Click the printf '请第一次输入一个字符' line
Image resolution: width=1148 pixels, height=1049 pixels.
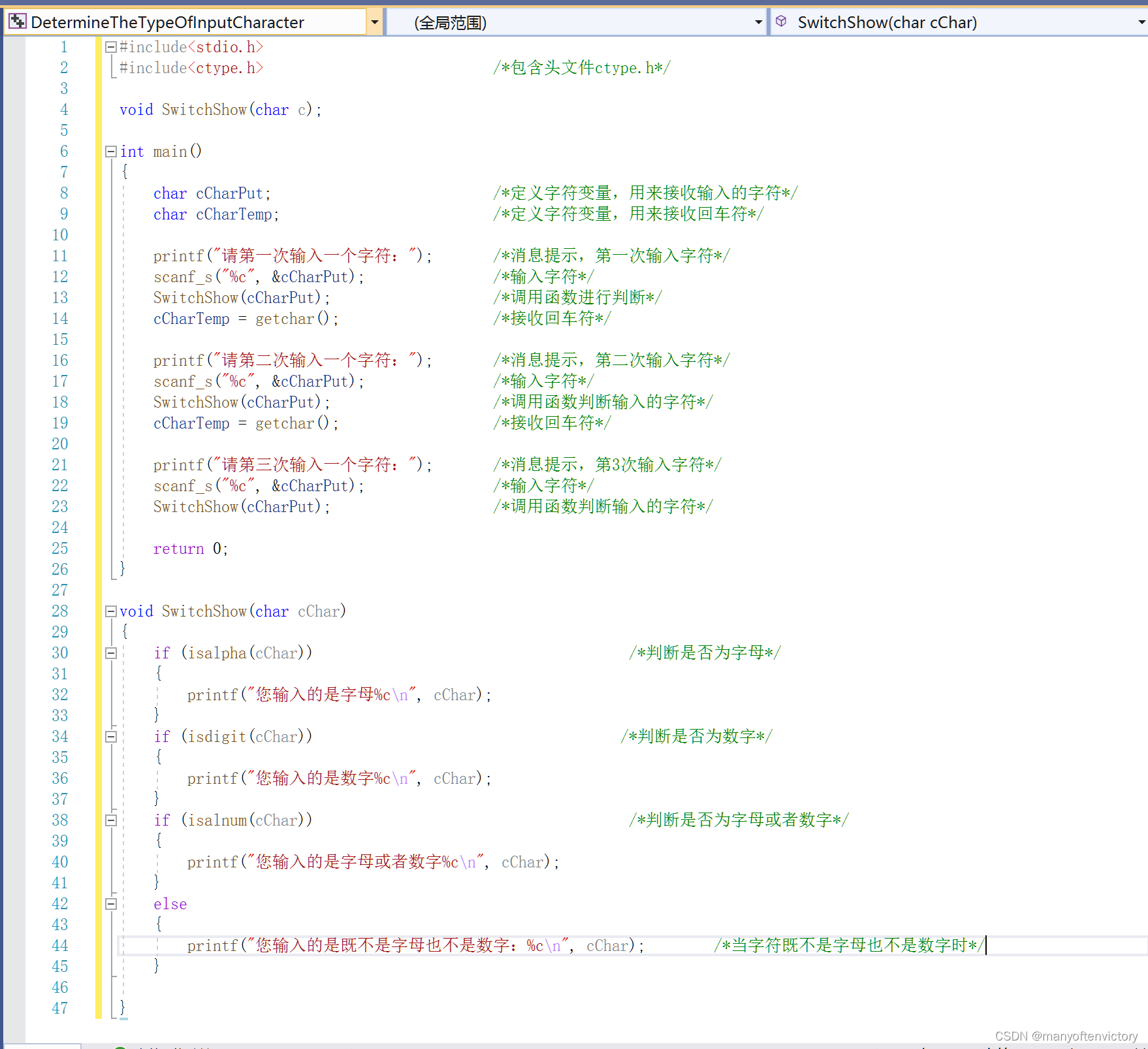click(x=293, y=256)
